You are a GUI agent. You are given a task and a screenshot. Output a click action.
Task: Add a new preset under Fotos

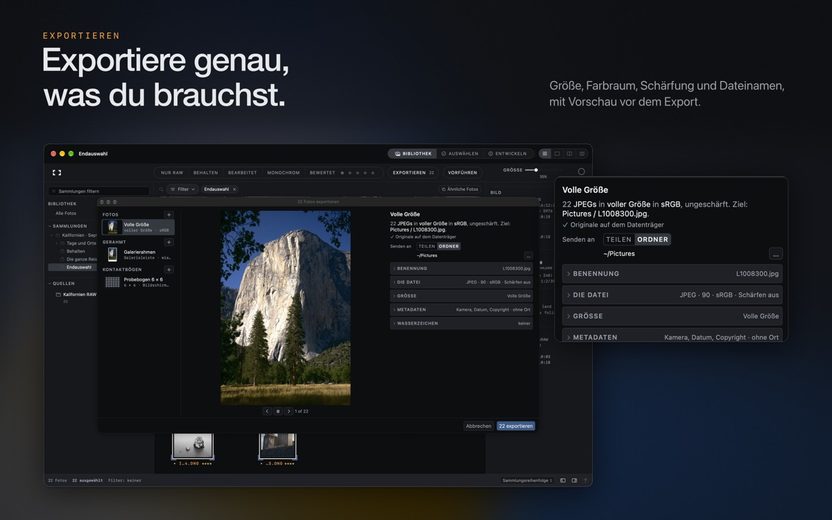(x=169, y=215)
